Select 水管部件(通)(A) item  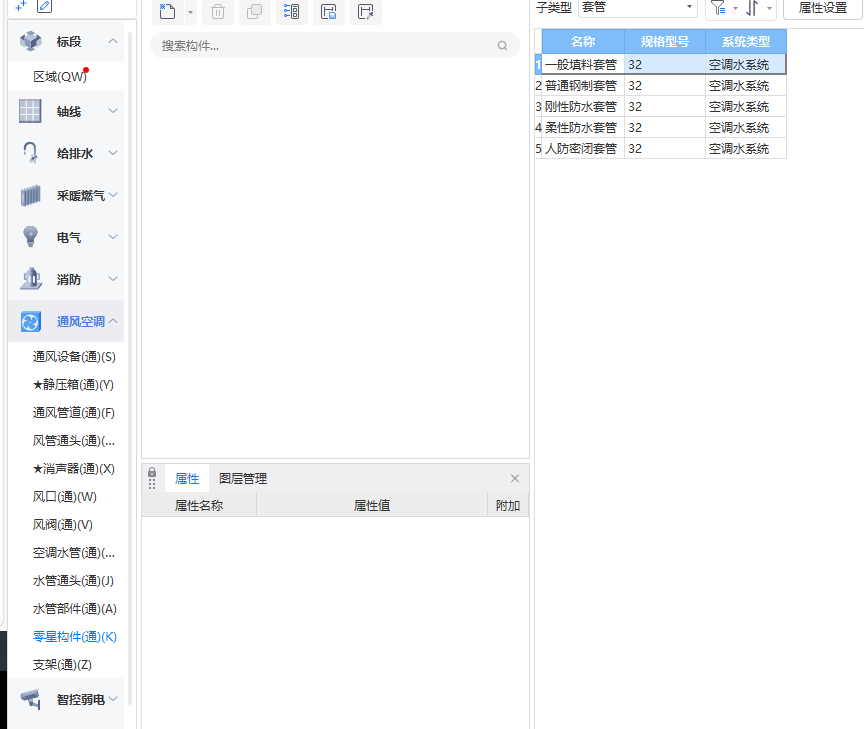pyautogui.click(x=74, y=609)
